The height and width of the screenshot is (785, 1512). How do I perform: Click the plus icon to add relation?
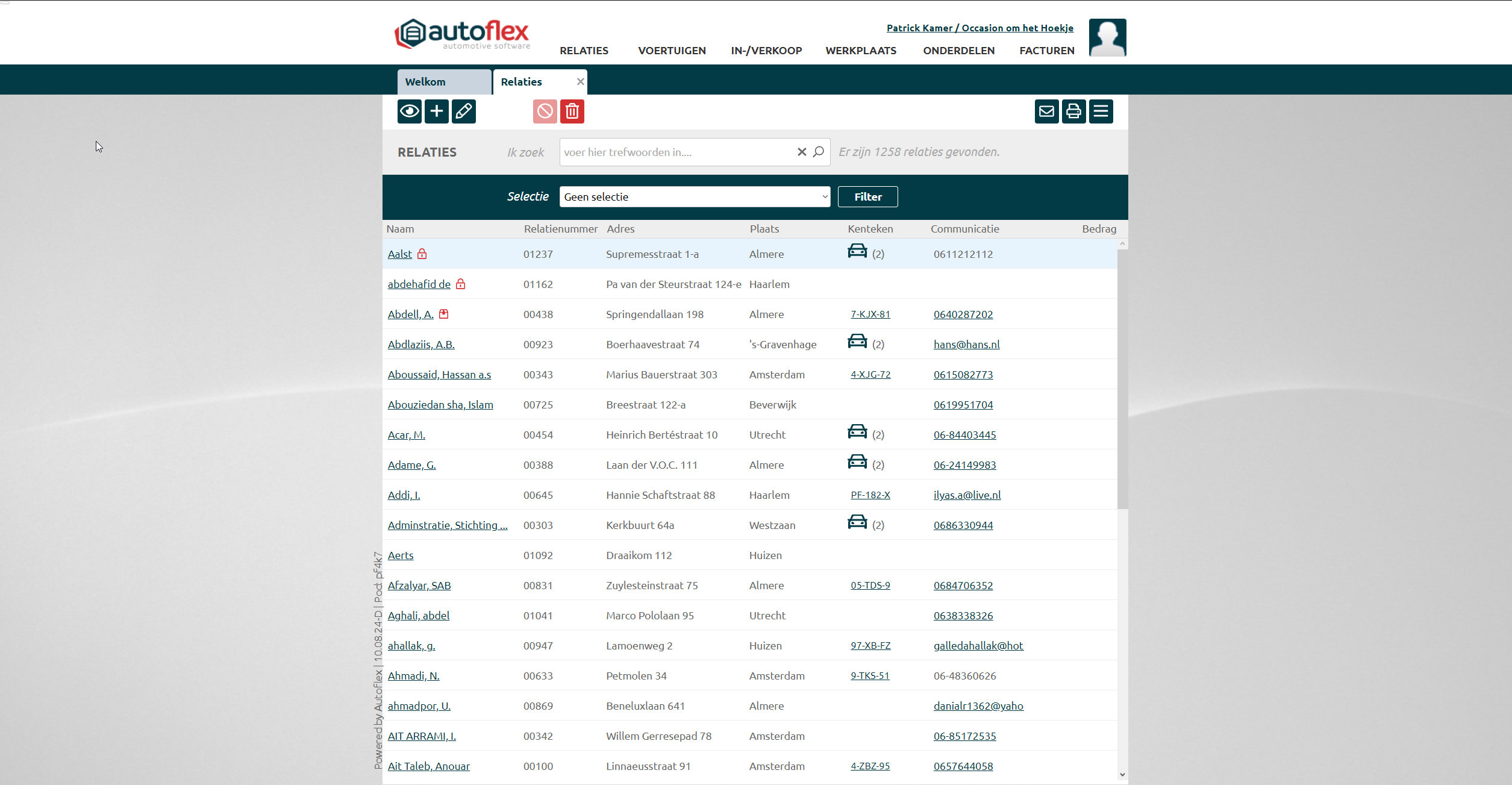point(436,111)
